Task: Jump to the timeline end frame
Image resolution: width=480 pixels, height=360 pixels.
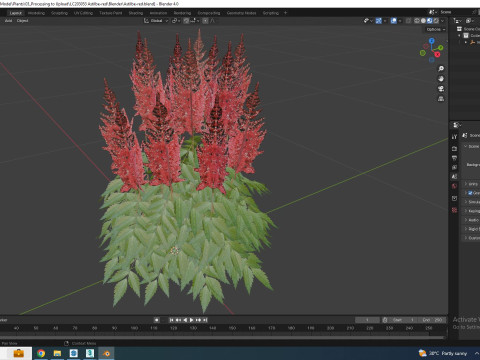Action: (x=205, y=320)
